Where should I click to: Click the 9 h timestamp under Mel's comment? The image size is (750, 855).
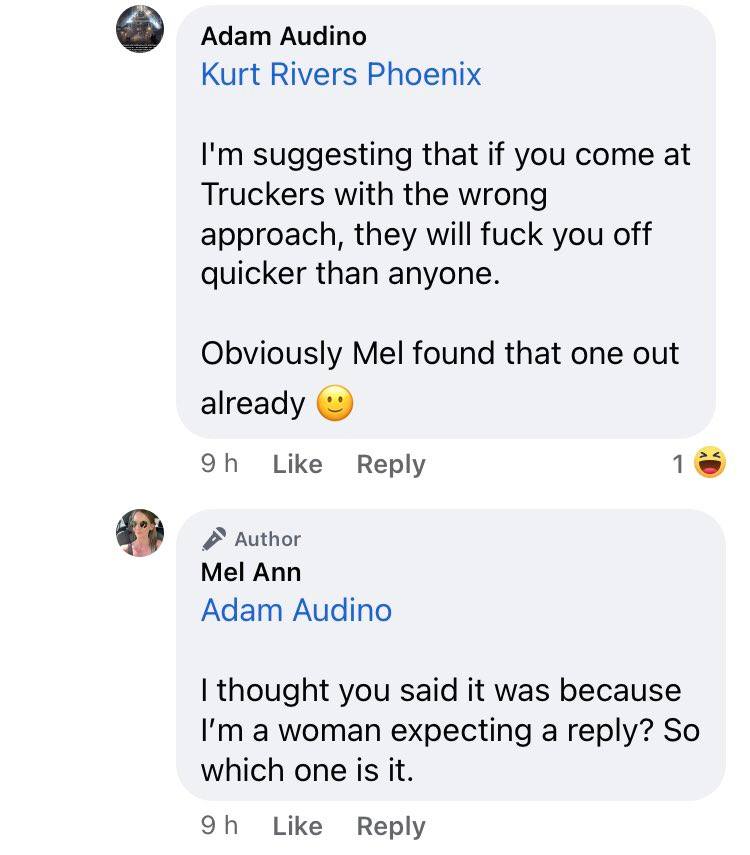(x=219, y=825)
